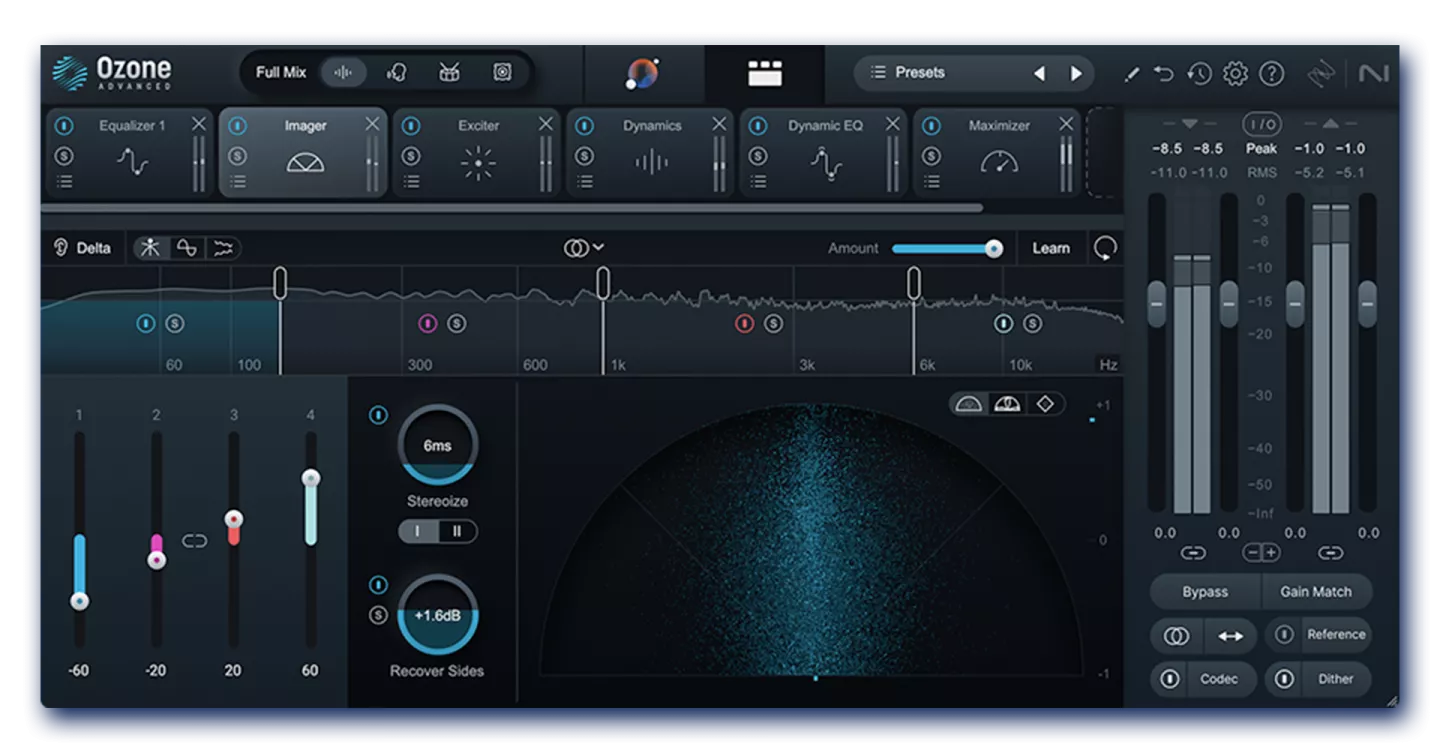1440x753 pixels.
Task: Select the first Imager mode star icon
Action: click(150, 248)
